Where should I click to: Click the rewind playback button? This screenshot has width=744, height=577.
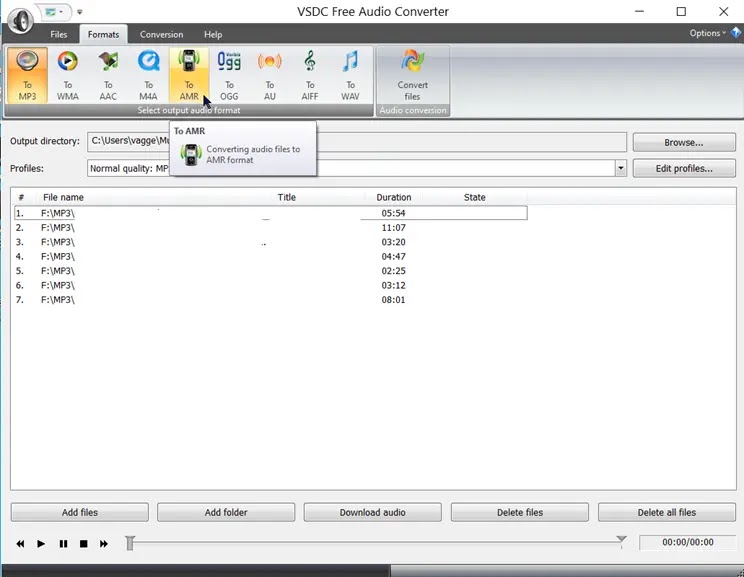point(20,544)
